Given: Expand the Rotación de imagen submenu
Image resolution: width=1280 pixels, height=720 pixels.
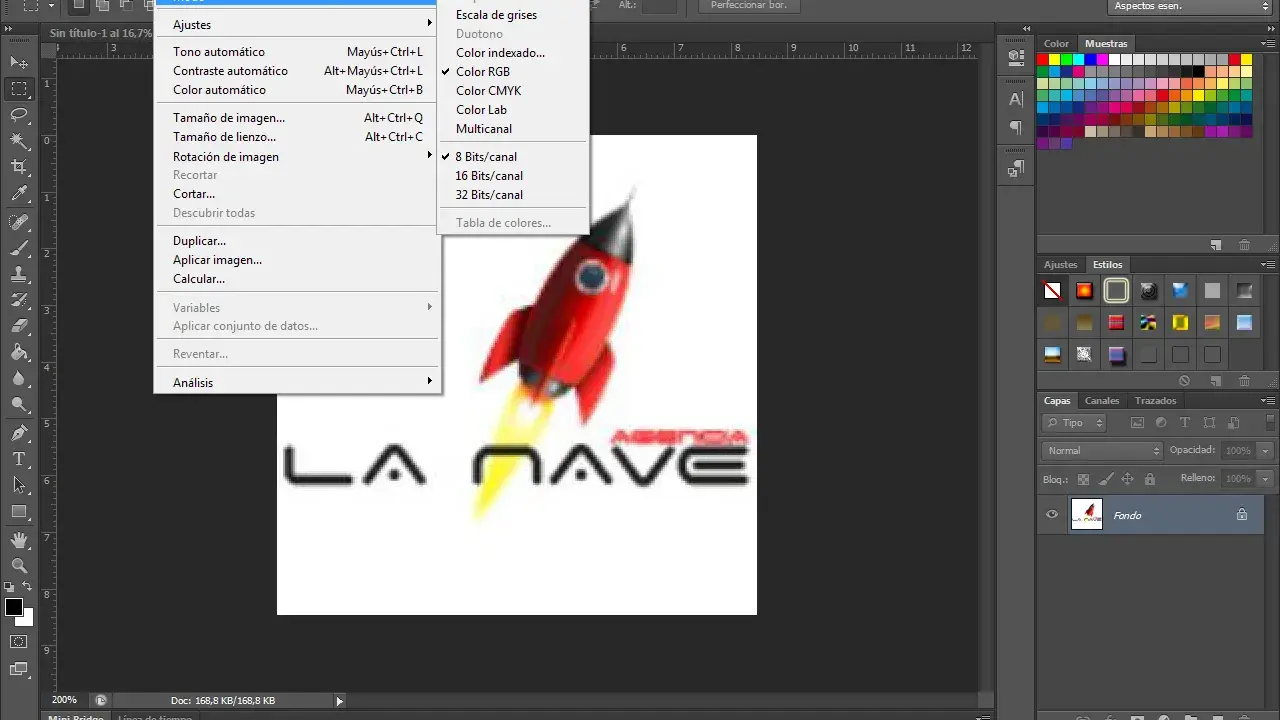Looking at the screenshot, I should pyautogui.click(x=298, y=156).
